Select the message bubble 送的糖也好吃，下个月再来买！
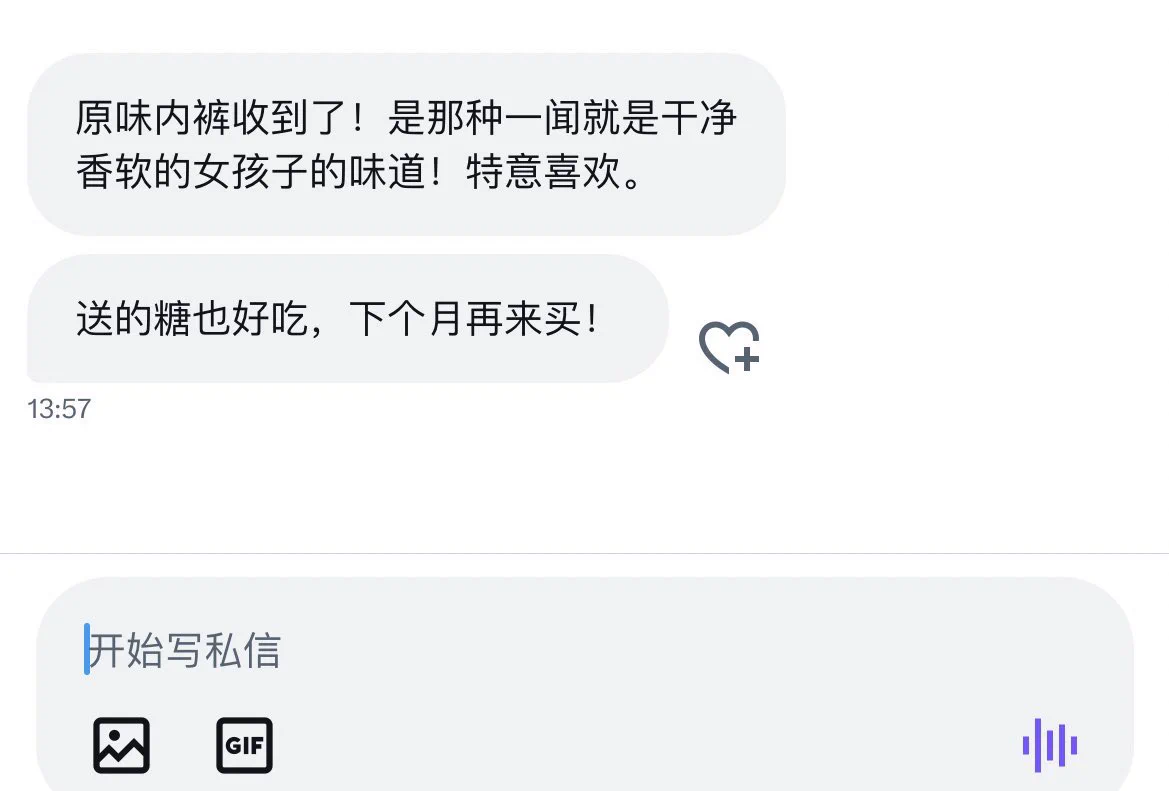The width and height of the screenshot is (1169, 791). (x=347, y=318)
